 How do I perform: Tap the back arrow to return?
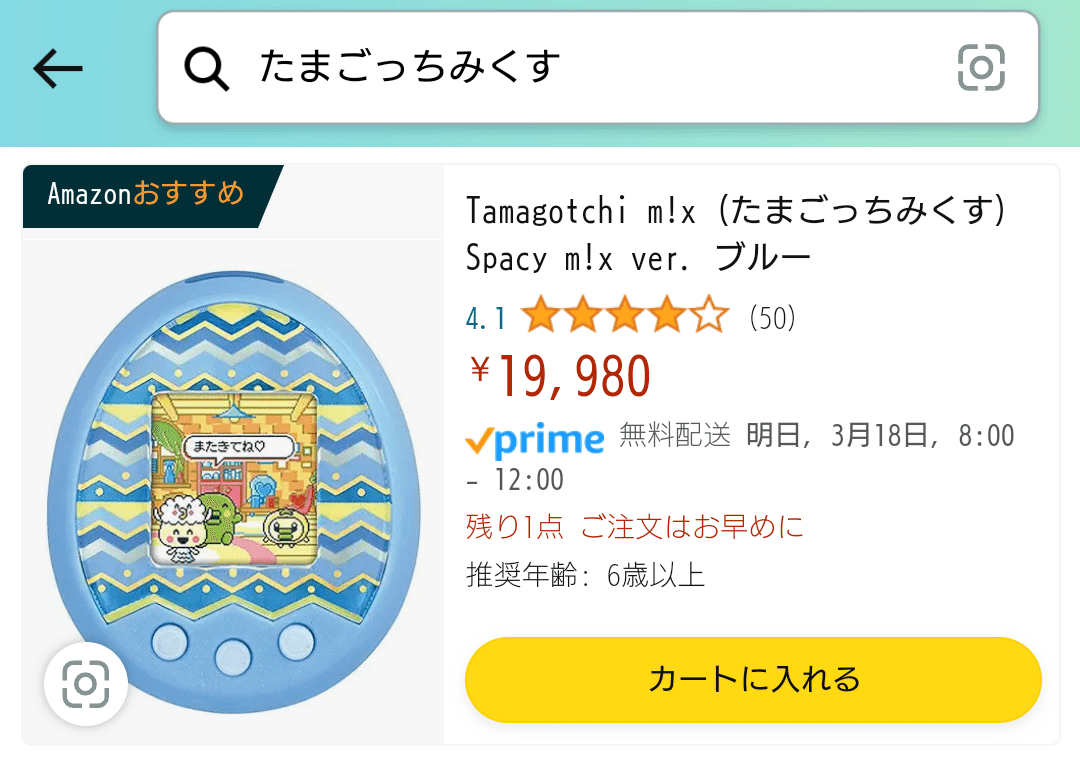tap(57, 67)
